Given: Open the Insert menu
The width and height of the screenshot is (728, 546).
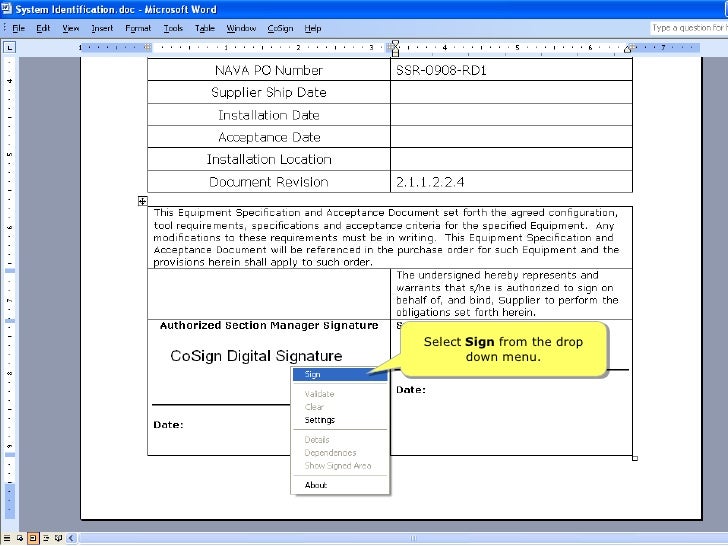Looking at the screenshot, I should point(102,28).
